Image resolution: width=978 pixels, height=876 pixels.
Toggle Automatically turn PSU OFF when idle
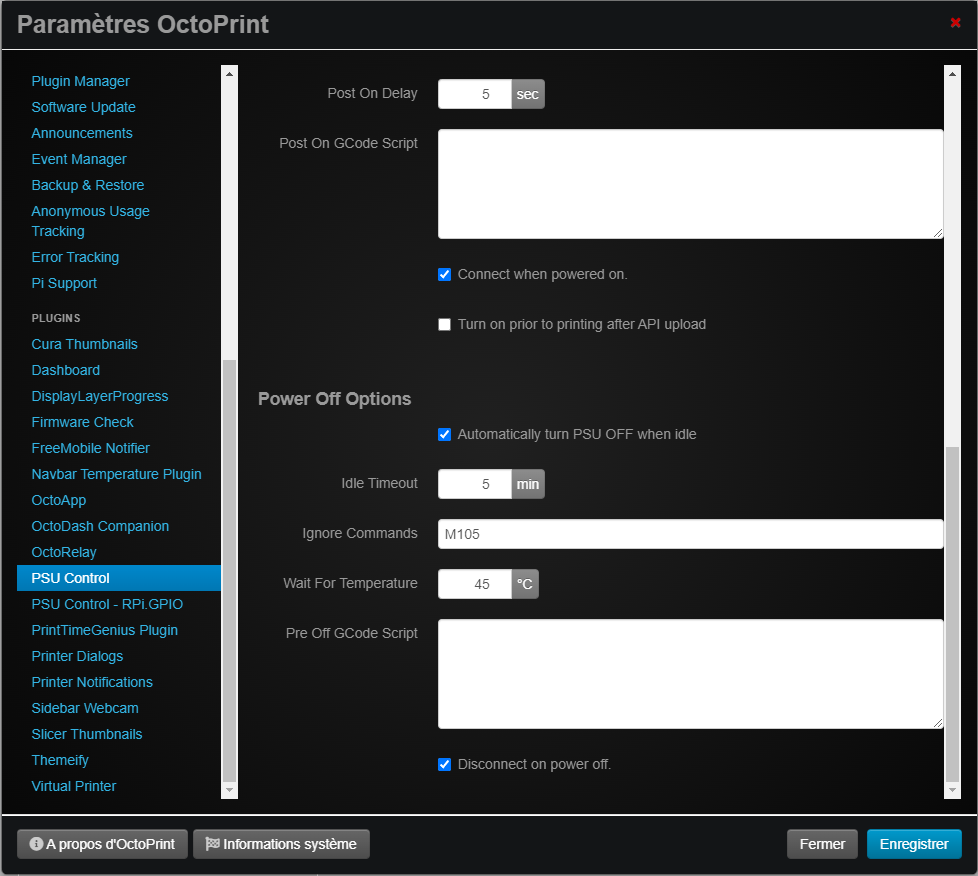coord(444,434)
